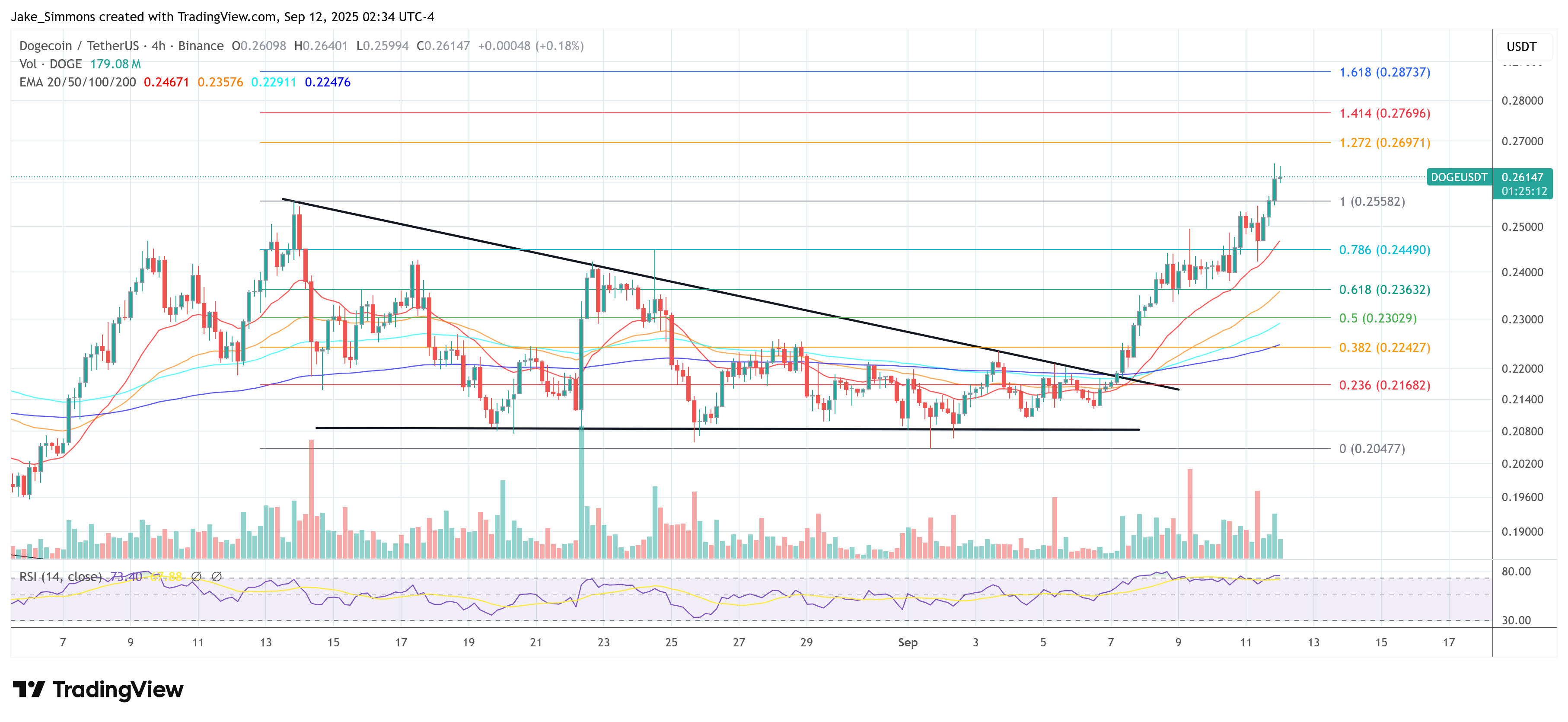Image resolution: width=1568 pixels, height=722 pixels.
Task: Click the red EMA 20 value 0.24671
Action: 166,82
